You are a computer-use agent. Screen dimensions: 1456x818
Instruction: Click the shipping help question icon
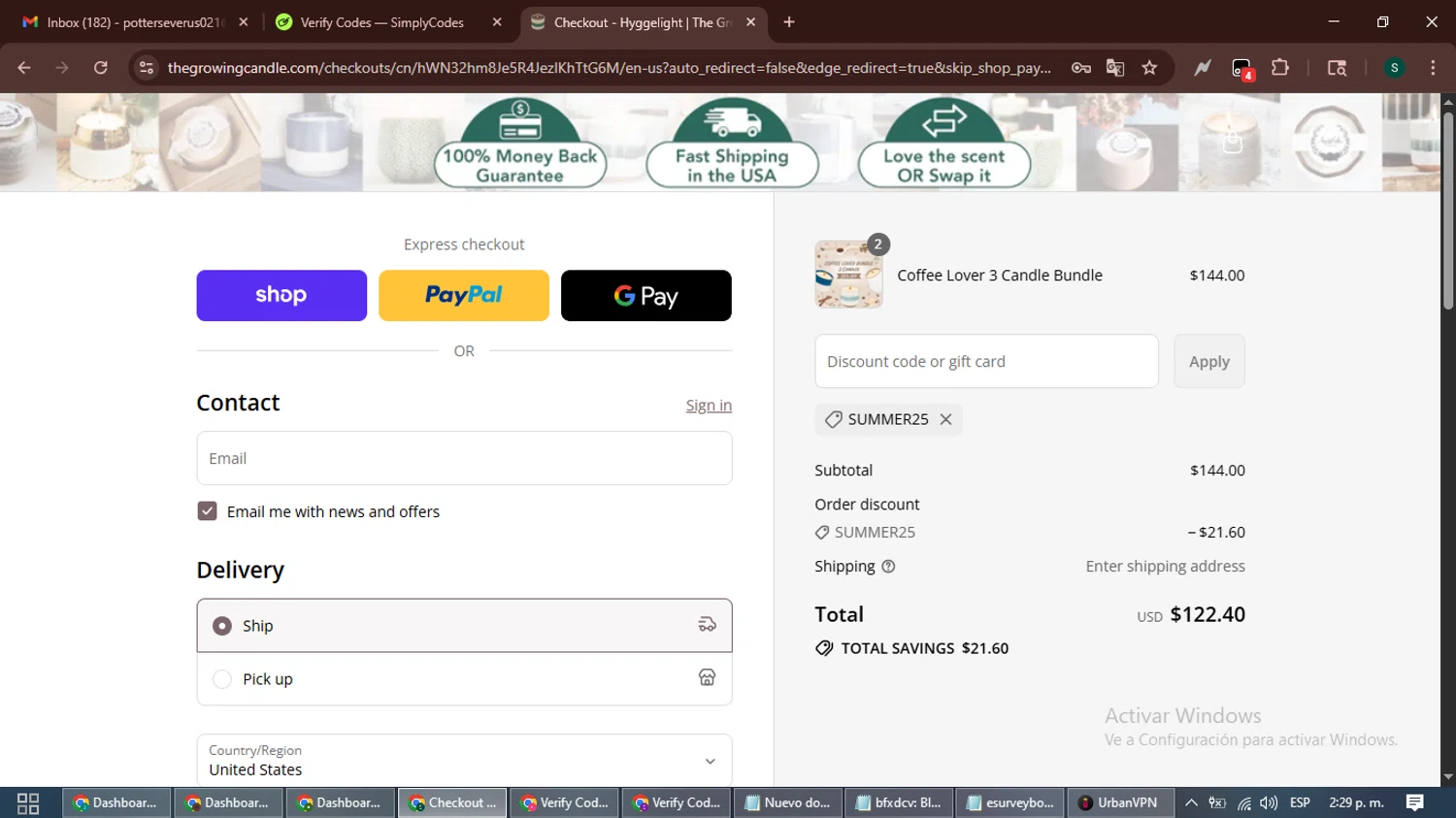click(x=888, y=567)
